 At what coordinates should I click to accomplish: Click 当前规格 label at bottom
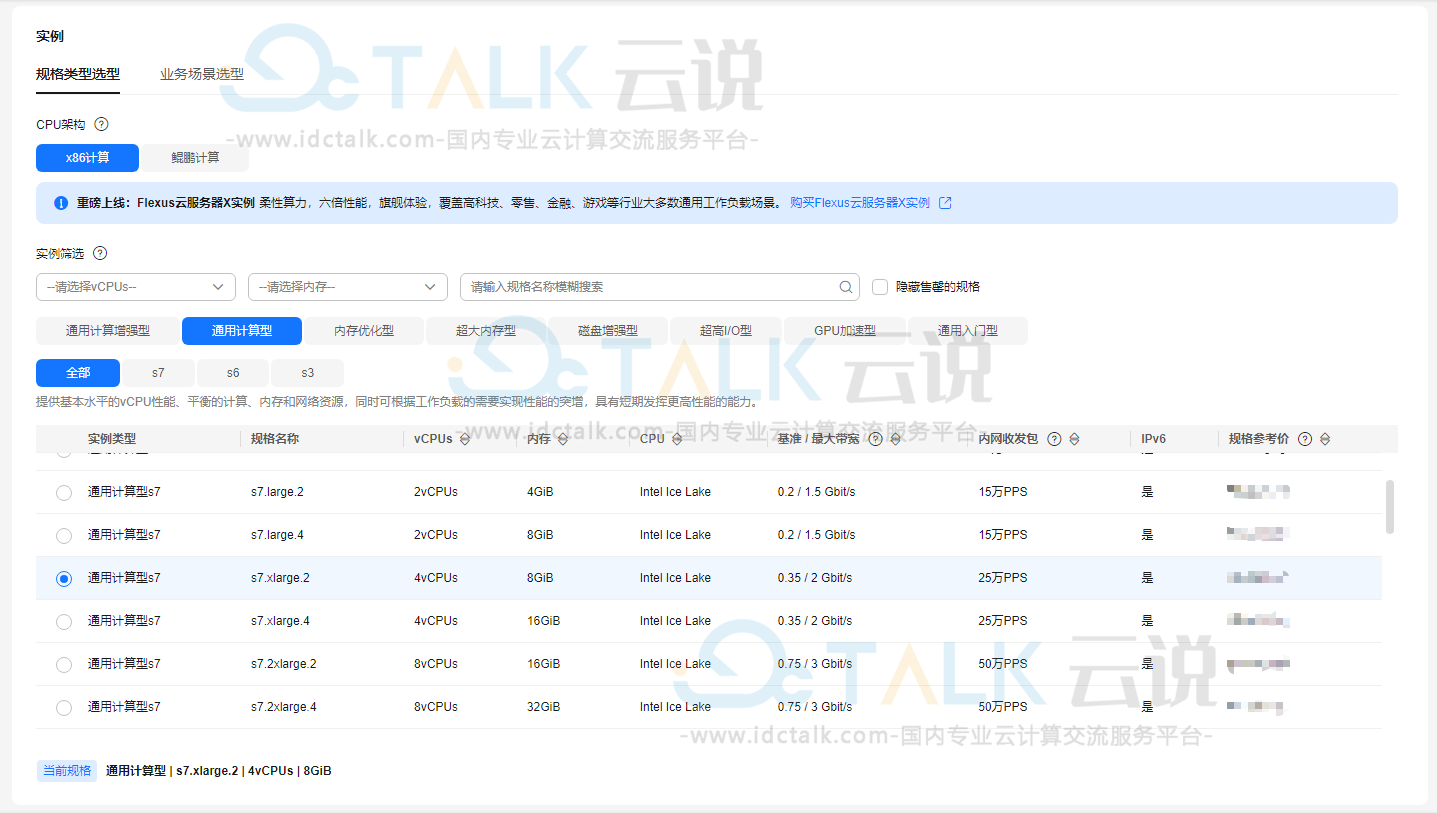click(67, 771)
